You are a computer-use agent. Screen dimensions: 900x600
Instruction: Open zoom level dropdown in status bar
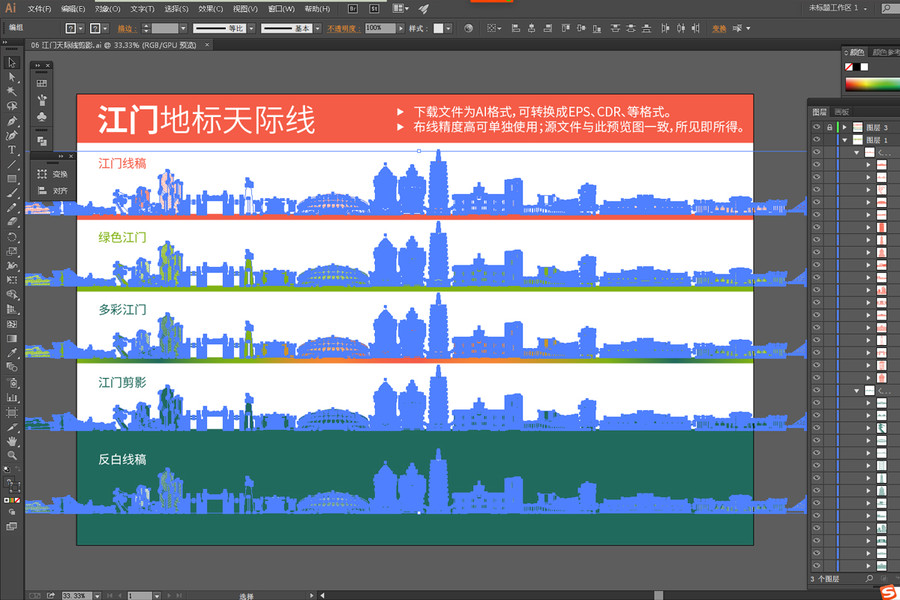coord(97,596)
